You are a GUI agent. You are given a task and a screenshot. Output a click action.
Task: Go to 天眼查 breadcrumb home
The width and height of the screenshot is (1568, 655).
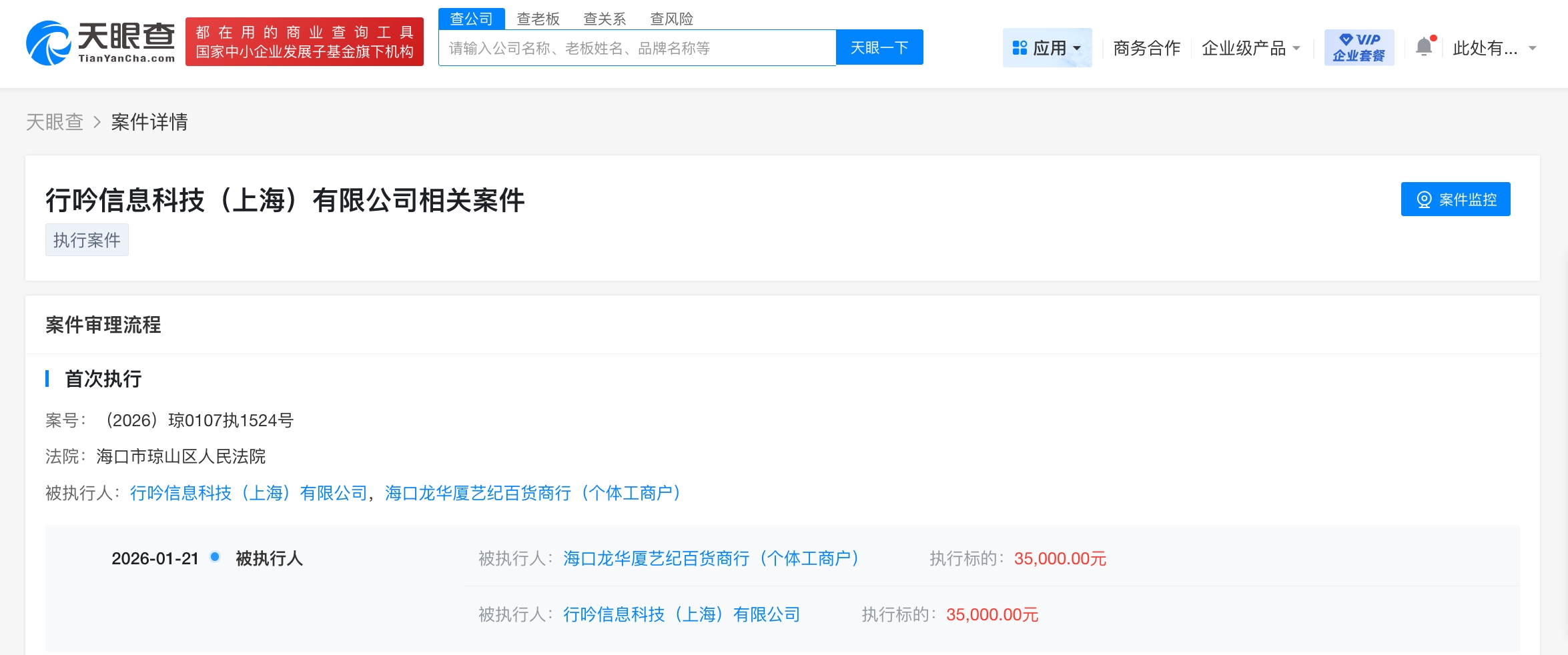(55, 122)
